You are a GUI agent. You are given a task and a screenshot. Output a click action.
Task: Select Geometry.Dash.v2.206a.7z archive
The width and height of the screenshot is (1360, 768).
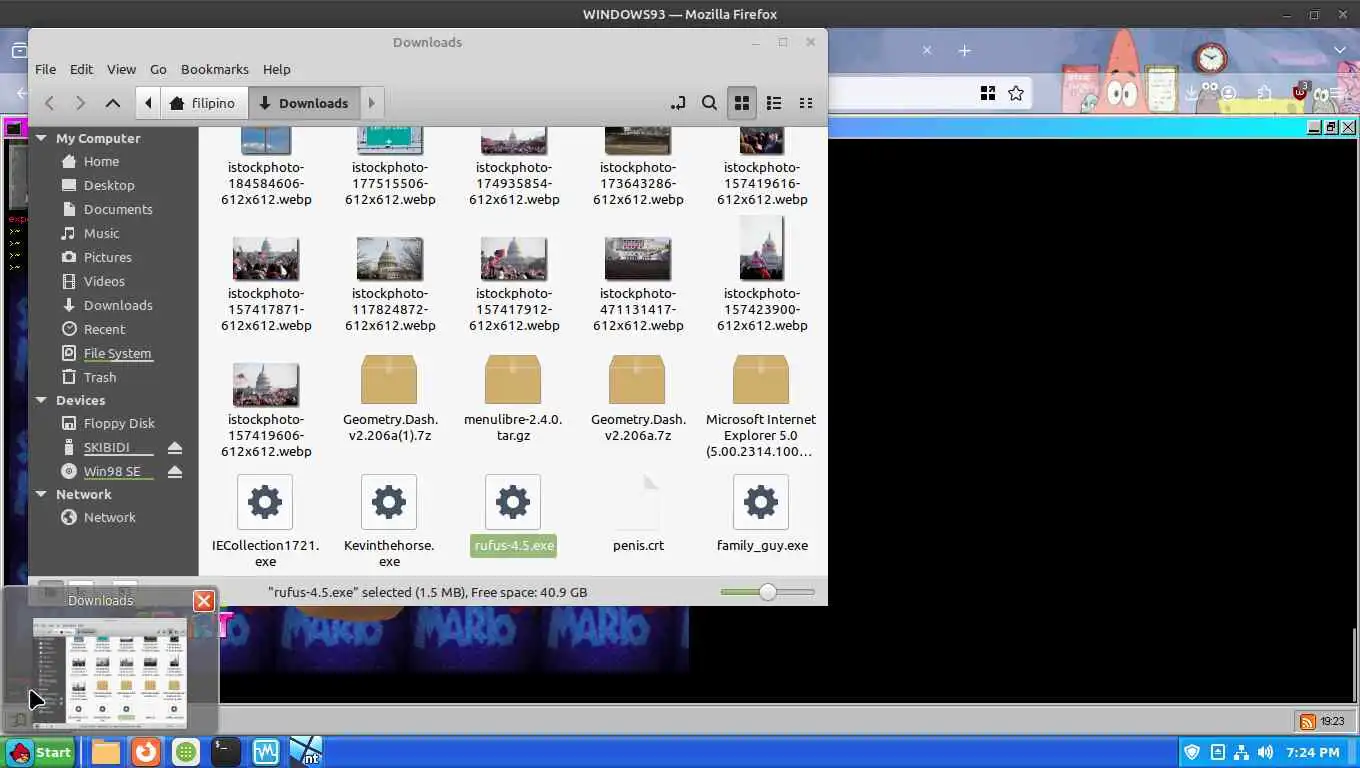click(x=637, y=379)
